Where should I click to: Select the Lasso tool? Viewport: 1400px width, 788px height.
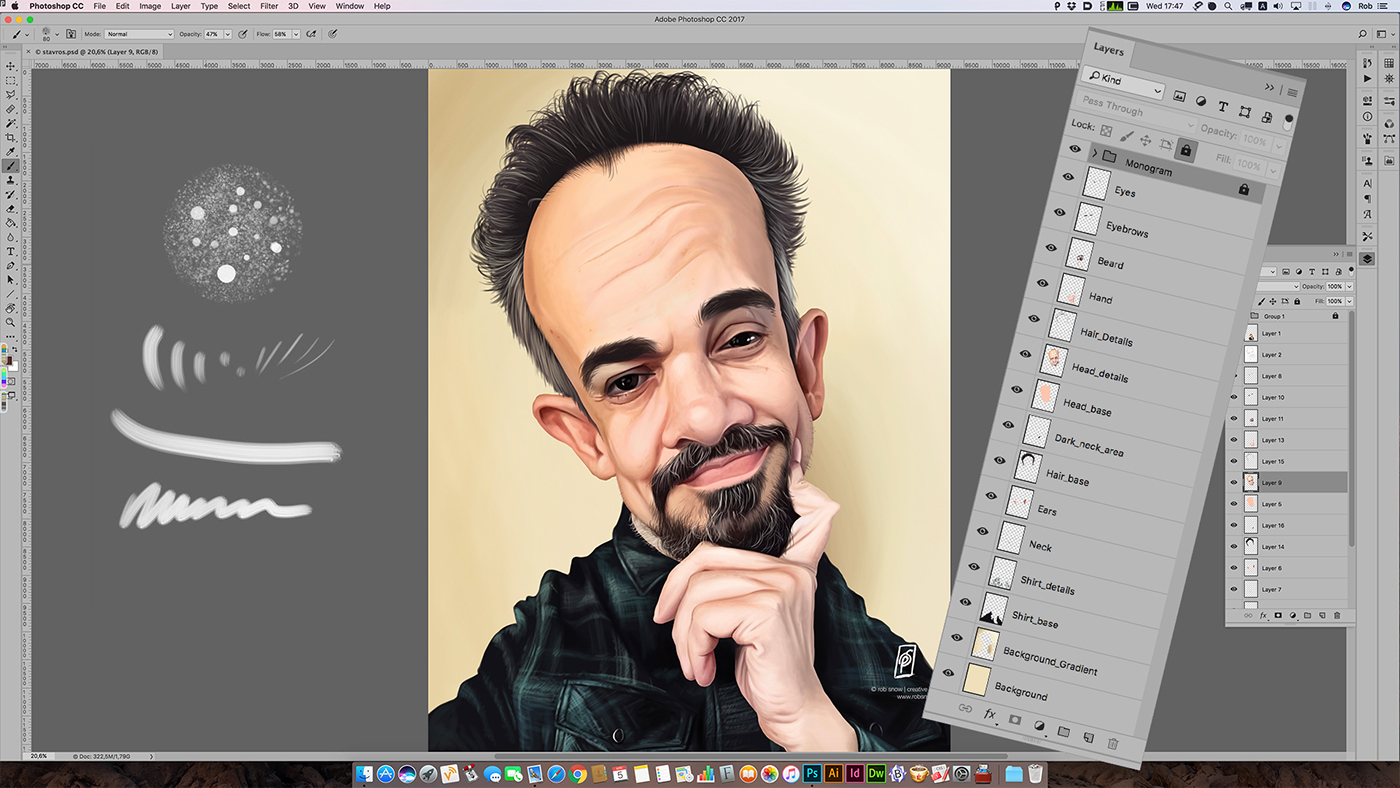[x=11, y=95]
